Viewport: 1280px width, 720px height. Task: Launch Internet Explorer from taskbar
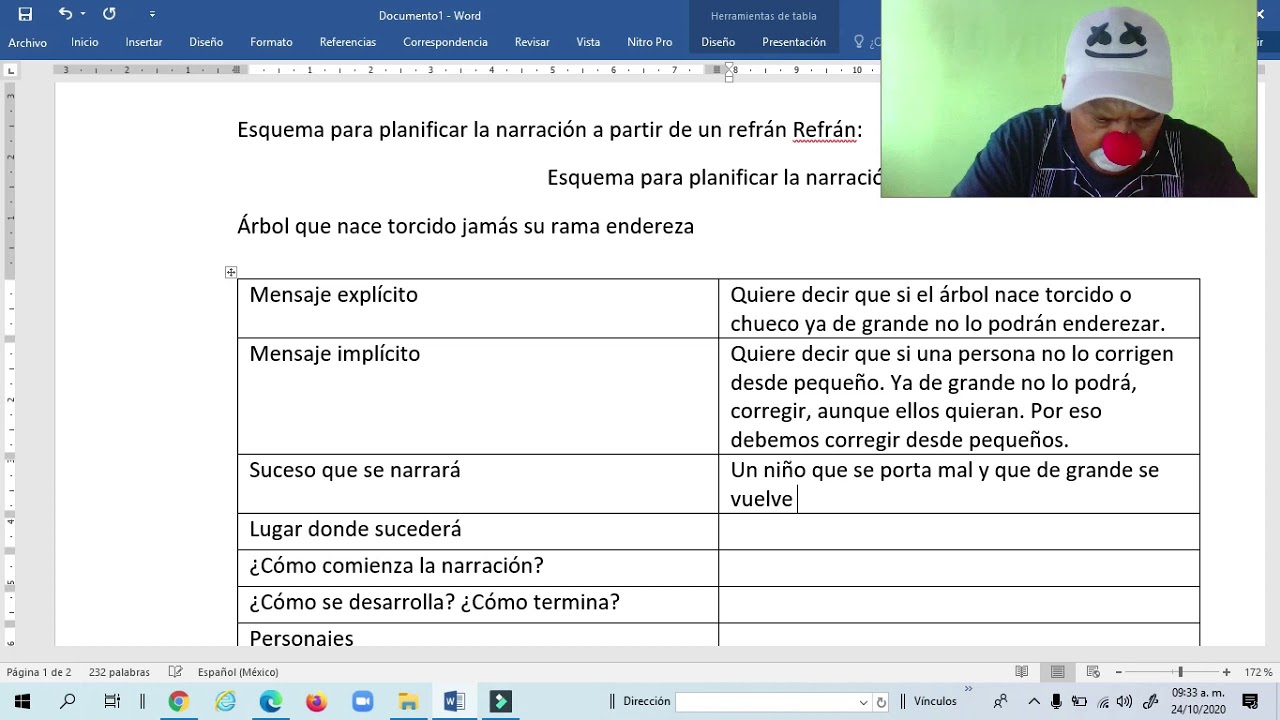pyautogui.click(x=225, y=702)
